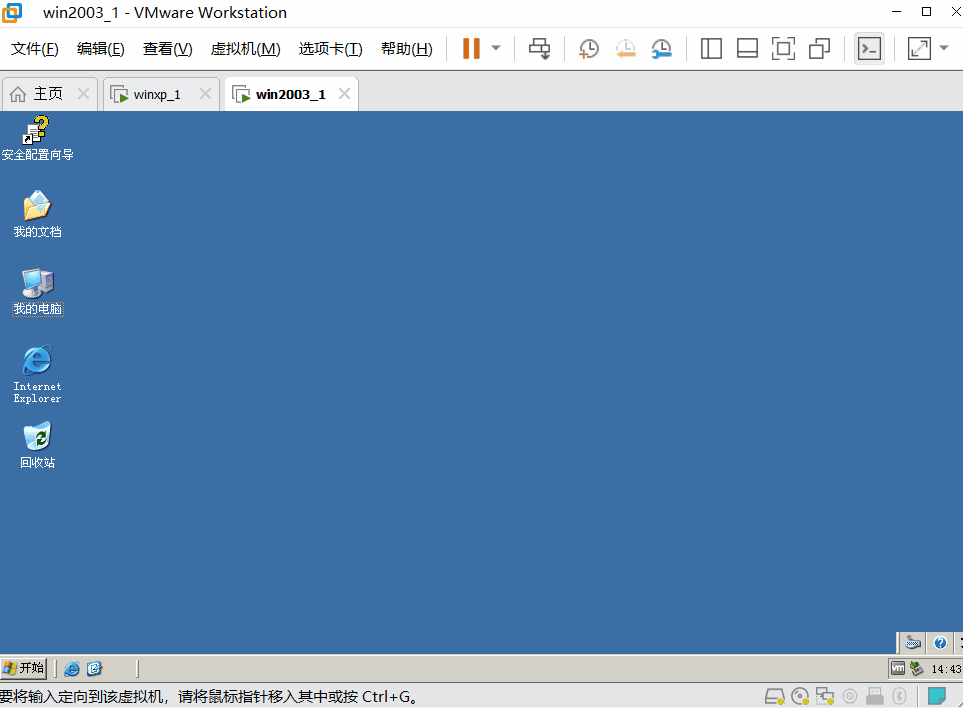Click the language bar keyboard icon
The width and height of the screenshot is (963, 708).
tap(913, 643)
